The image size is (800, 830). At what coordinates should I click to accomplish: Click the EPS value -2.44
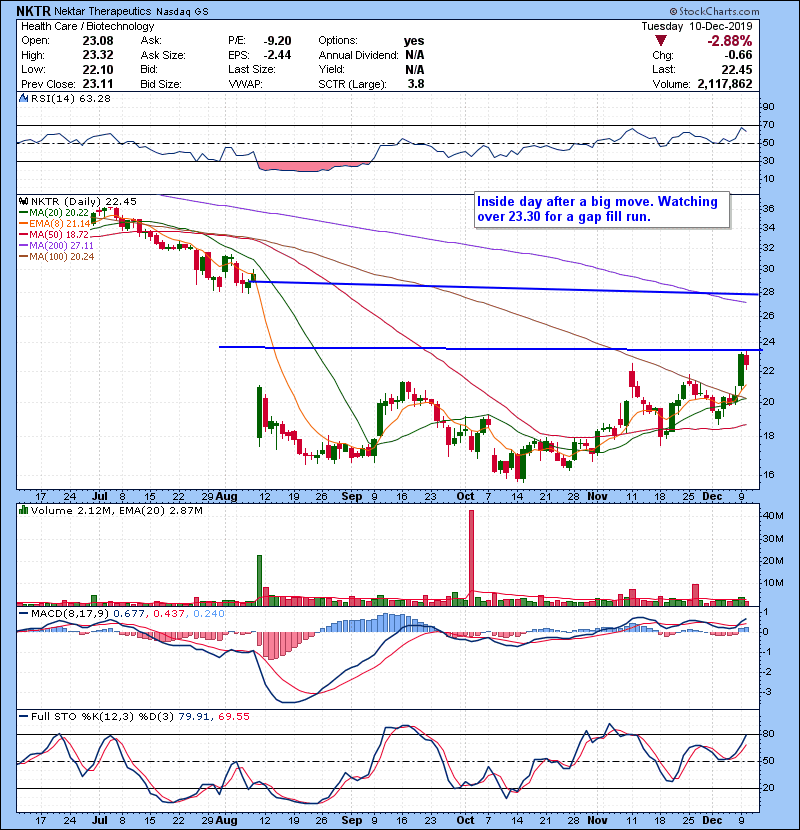(x=277, y=55)
